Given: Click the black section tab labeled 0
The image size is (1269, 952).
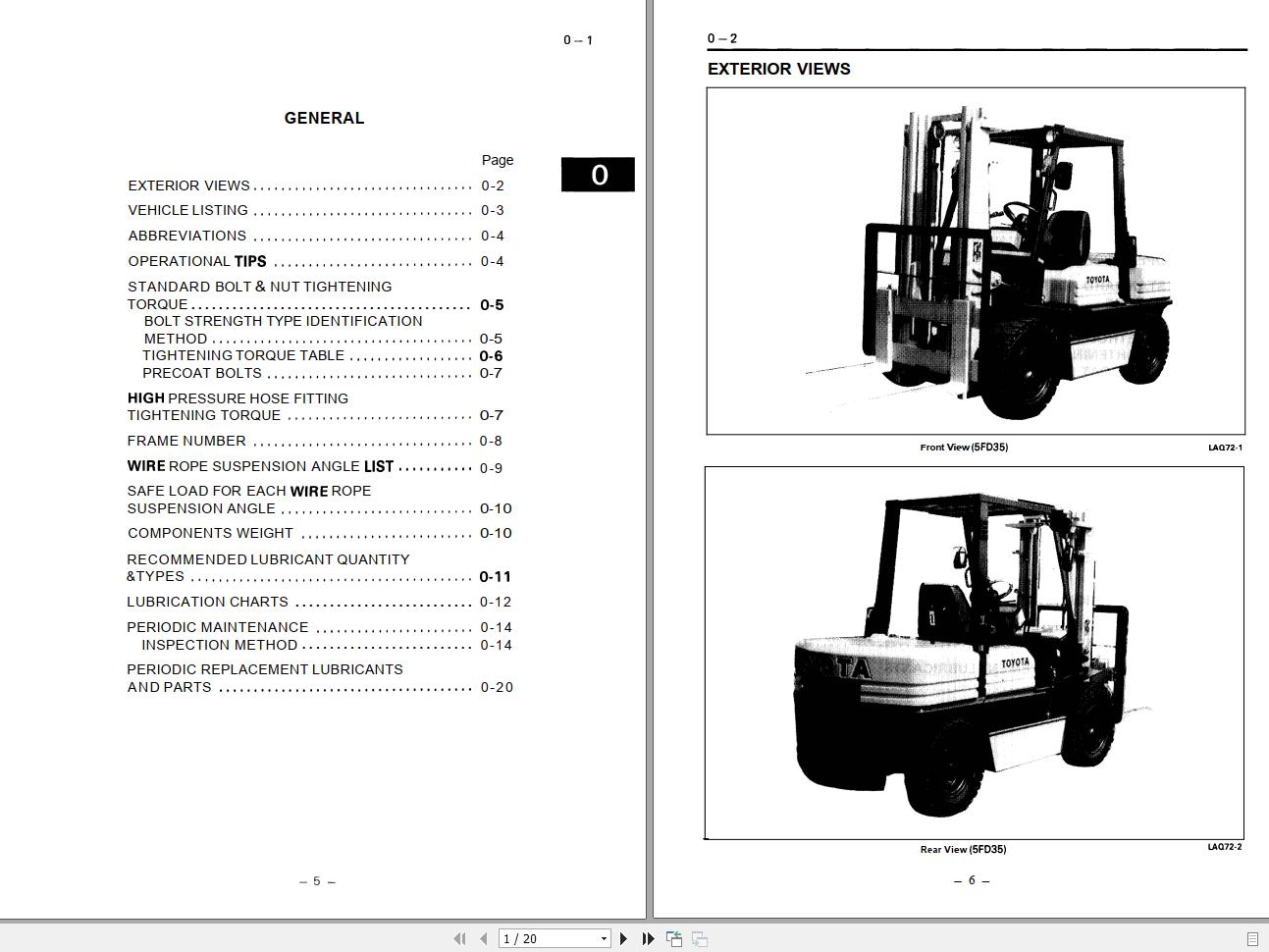Looking at the screenshot, I should click(598, 175).
